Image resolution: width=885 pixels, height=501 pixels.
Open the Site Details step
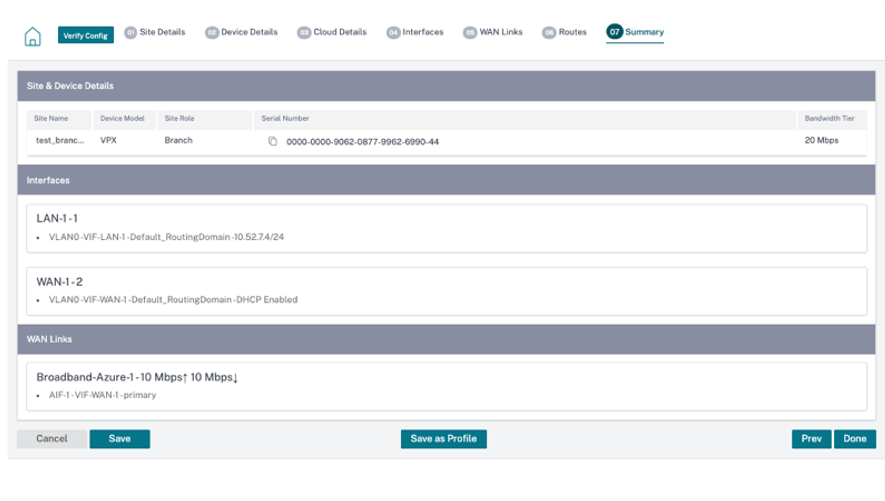coord(155,32)
